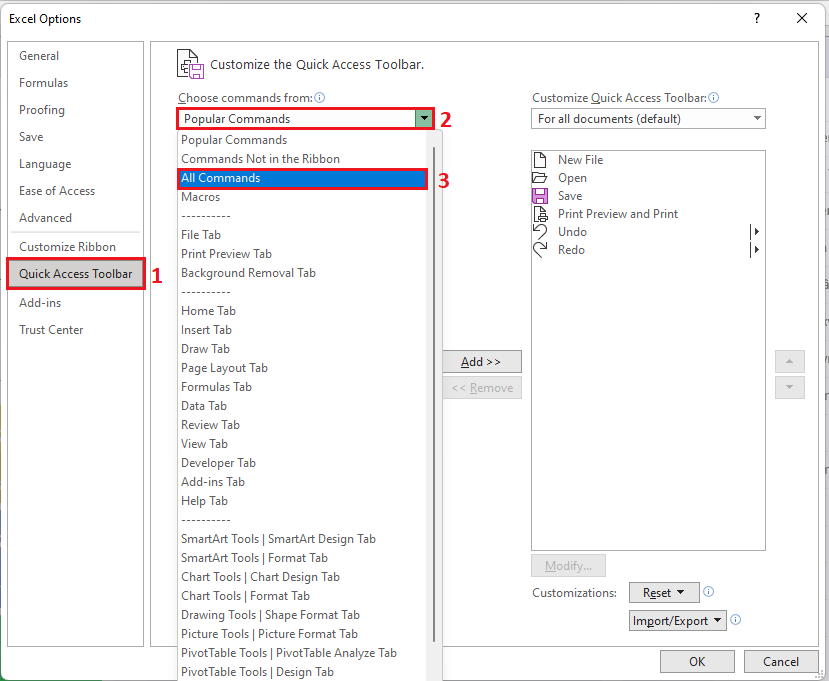Click the << Remove button
The height and width of the screenshot is (681, 829).
tap(482, 388)
